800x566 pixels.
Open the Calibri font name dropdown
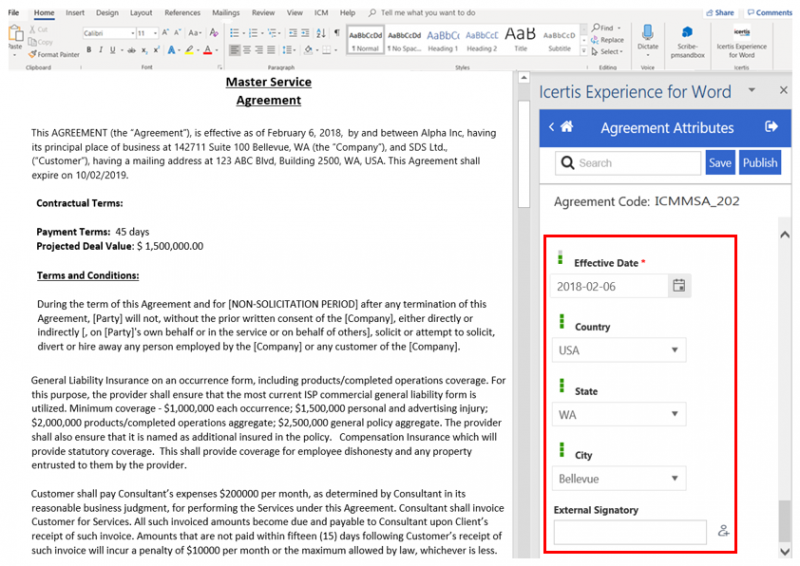click(133, 33)
